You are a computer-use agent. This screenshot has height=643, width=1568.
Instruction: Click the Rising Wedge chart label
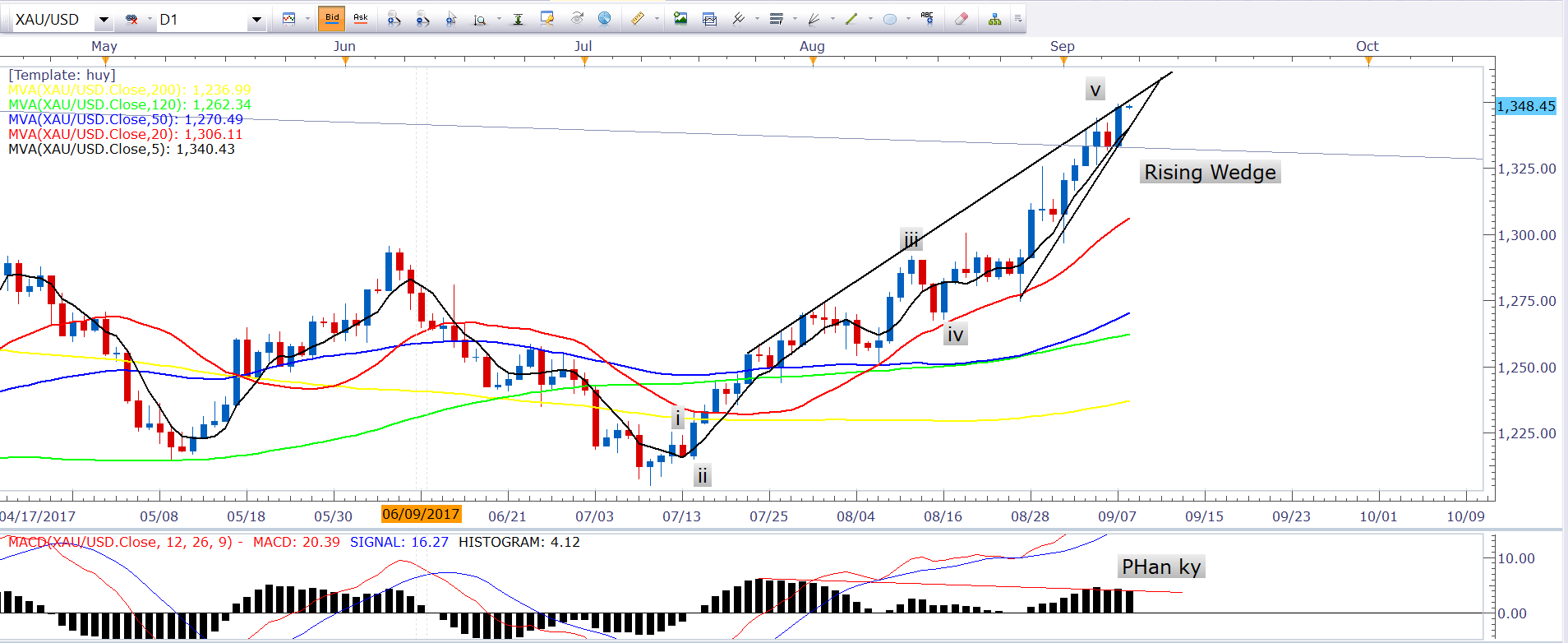[1210, 172]
